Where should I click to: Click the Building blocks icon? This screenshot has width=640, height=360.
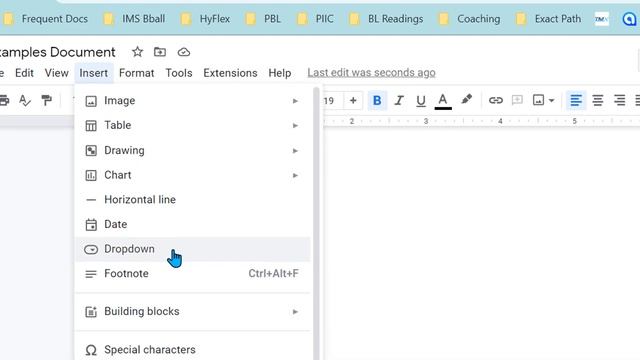[x=91, y=312]
